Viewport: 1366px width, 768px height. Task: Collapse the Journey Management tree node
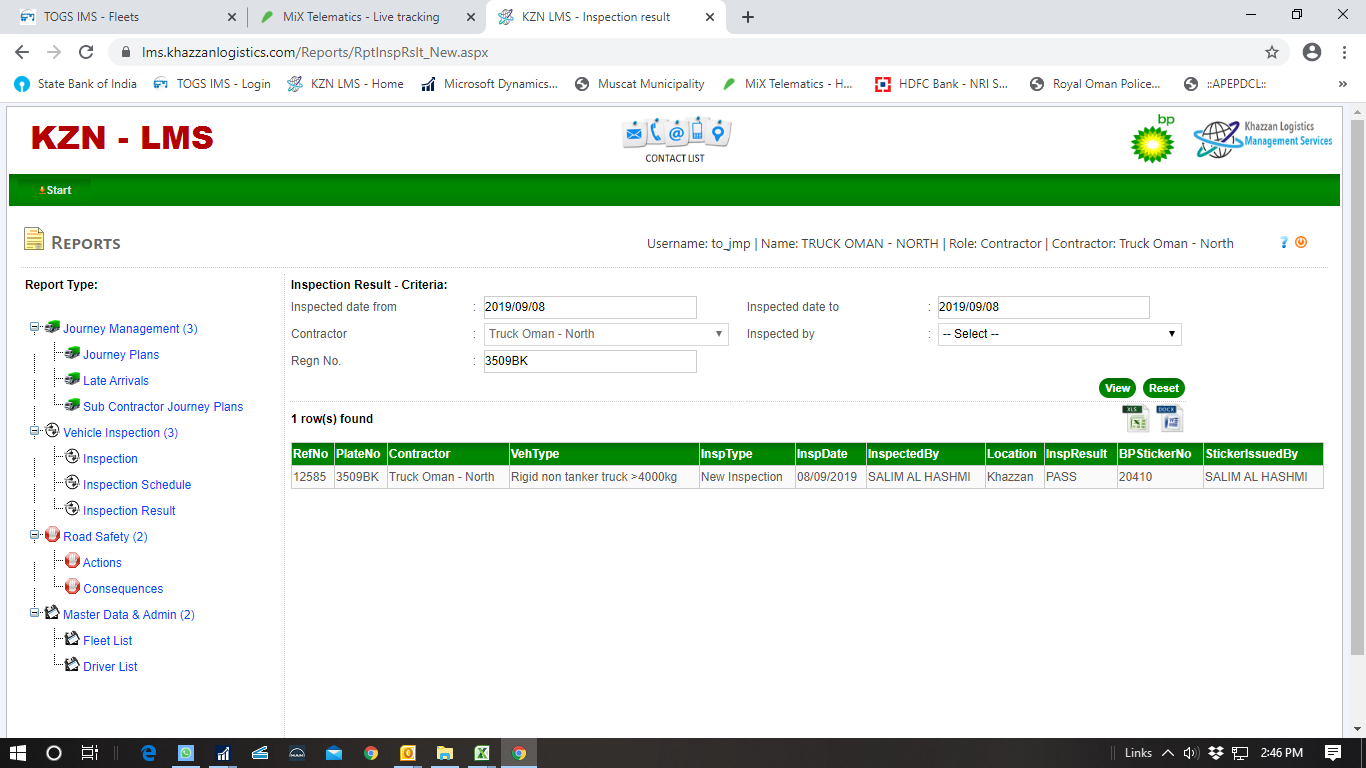point(35,328)
